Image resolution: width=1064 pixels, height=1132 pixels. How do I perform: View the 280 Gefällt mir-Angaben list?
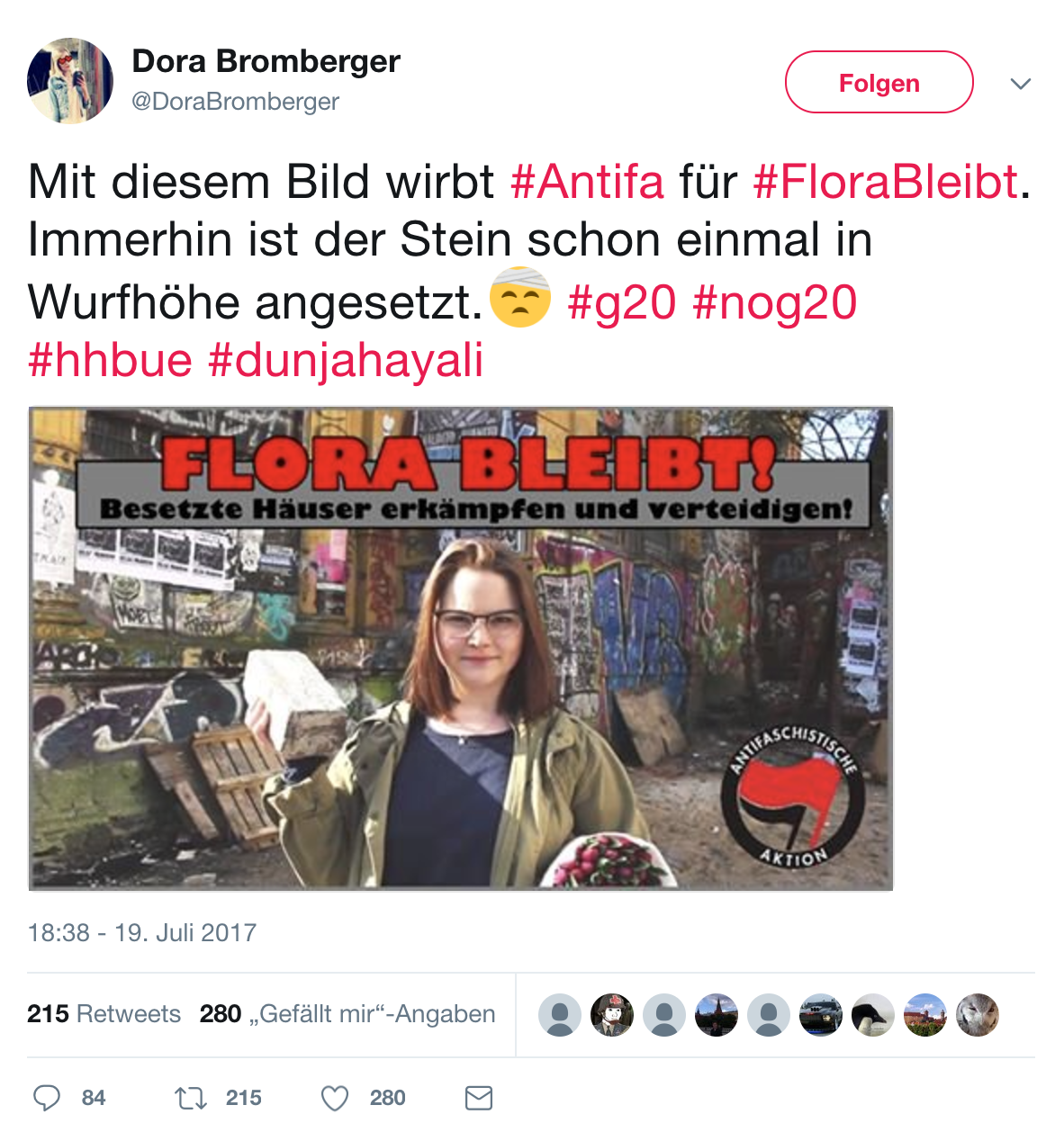click(347, 1014)
